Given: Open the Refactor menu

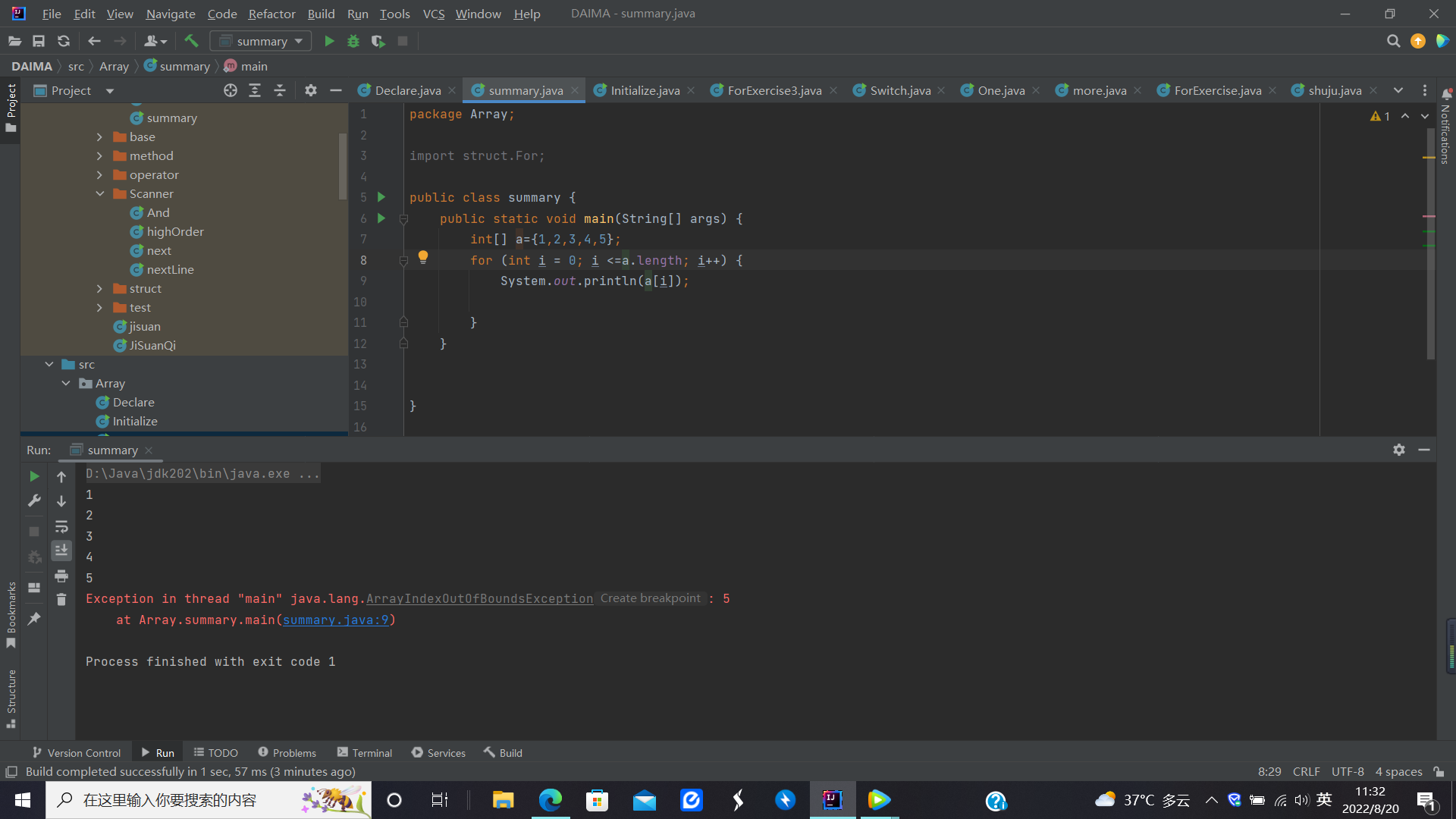Looking at the screenshot, I should pyautogui.click(x=271, y=14).
